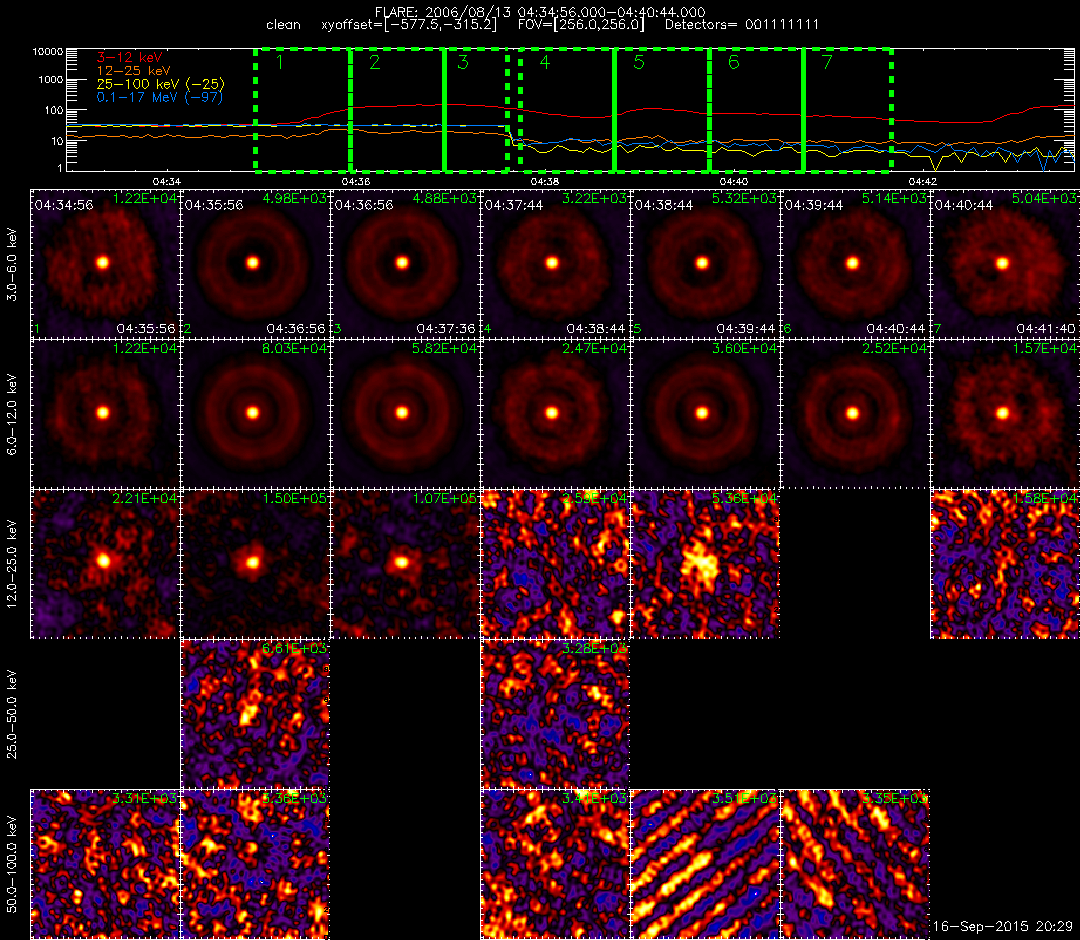Screen dimensions: 1080x940
Task: Select the striped 50.0-100.0 keV image for interval 5
Action: click(x=705, y=864)
